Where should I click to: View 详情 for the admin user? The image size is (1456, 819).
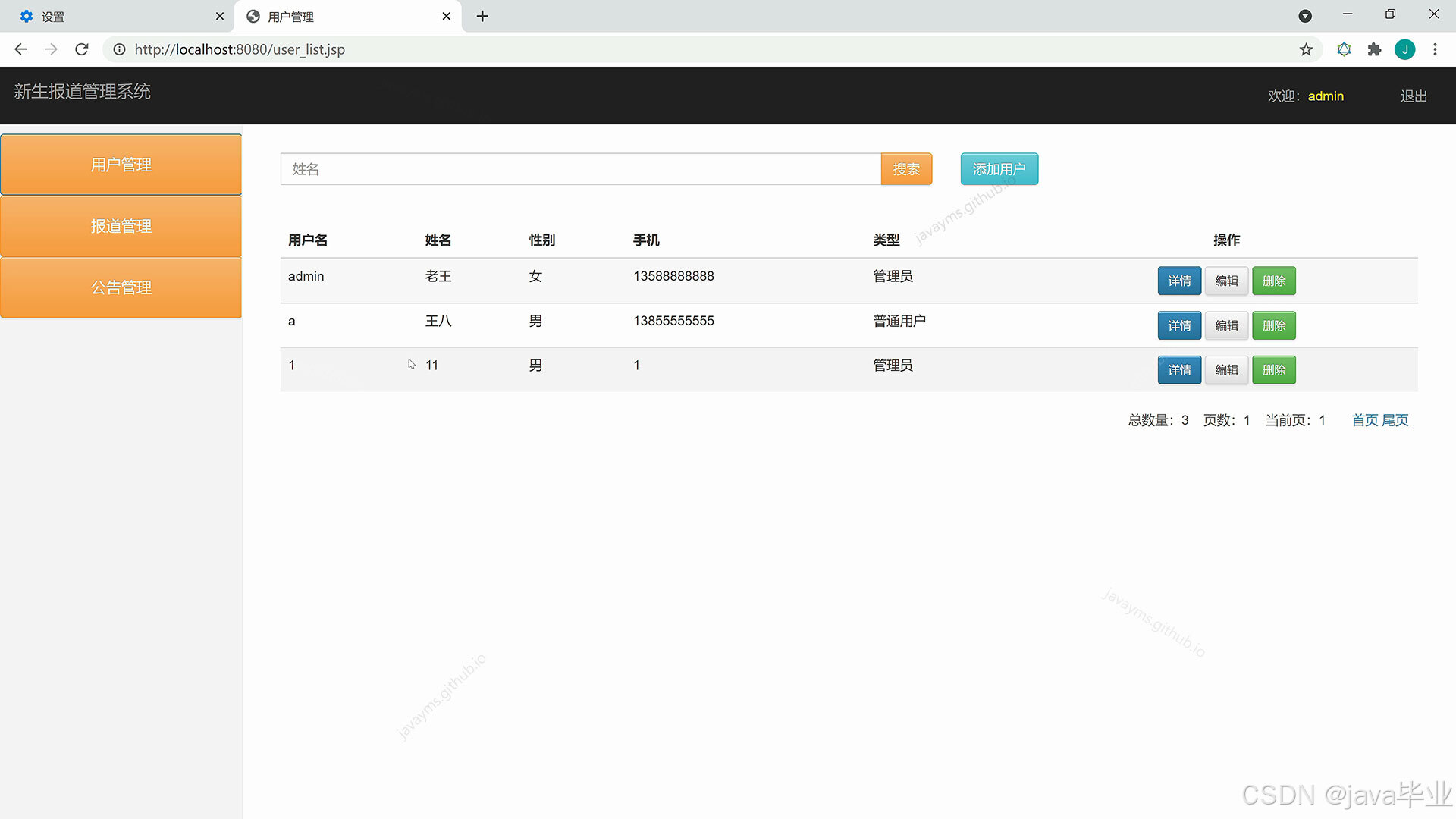pos(1179,281)
